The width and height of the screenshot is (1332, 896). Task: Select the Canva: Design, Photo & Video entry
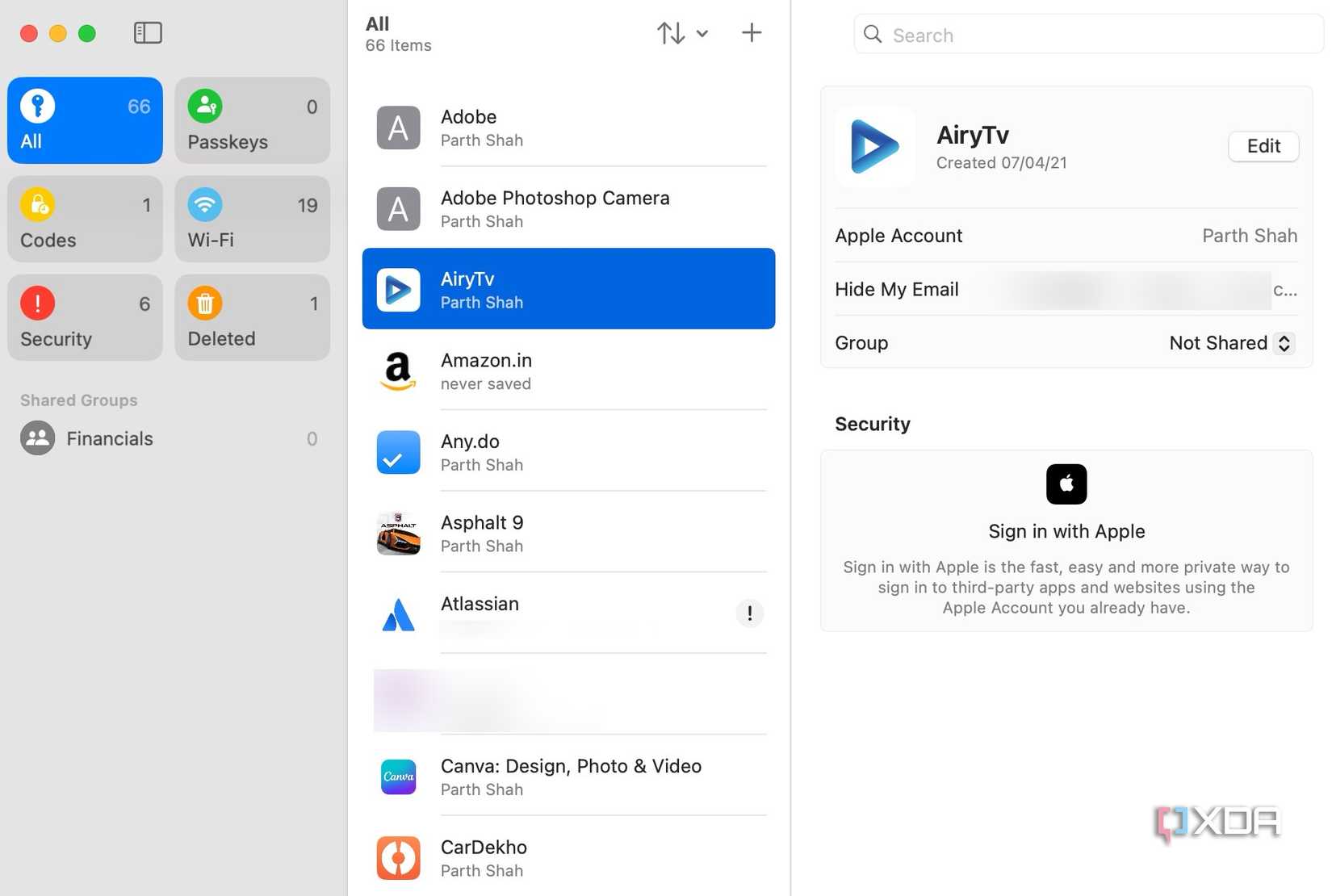[x=569, y=777]
